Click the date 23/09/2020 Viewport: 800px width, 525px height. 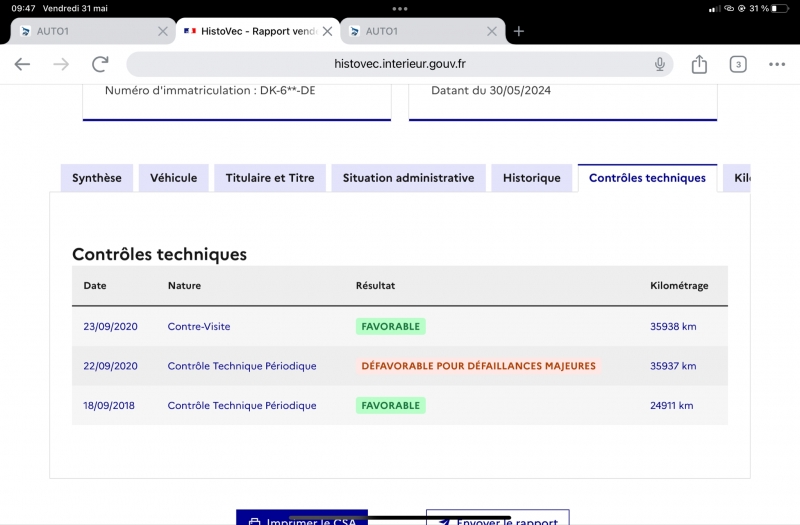tap(111, 327)
